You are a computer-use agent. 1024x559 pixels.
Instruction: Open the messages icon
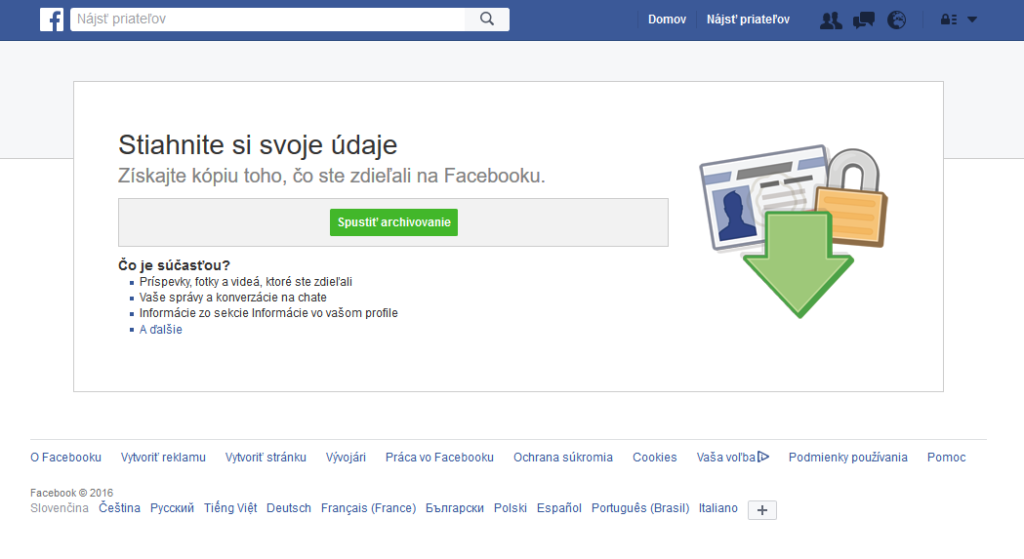coord(864,20)
